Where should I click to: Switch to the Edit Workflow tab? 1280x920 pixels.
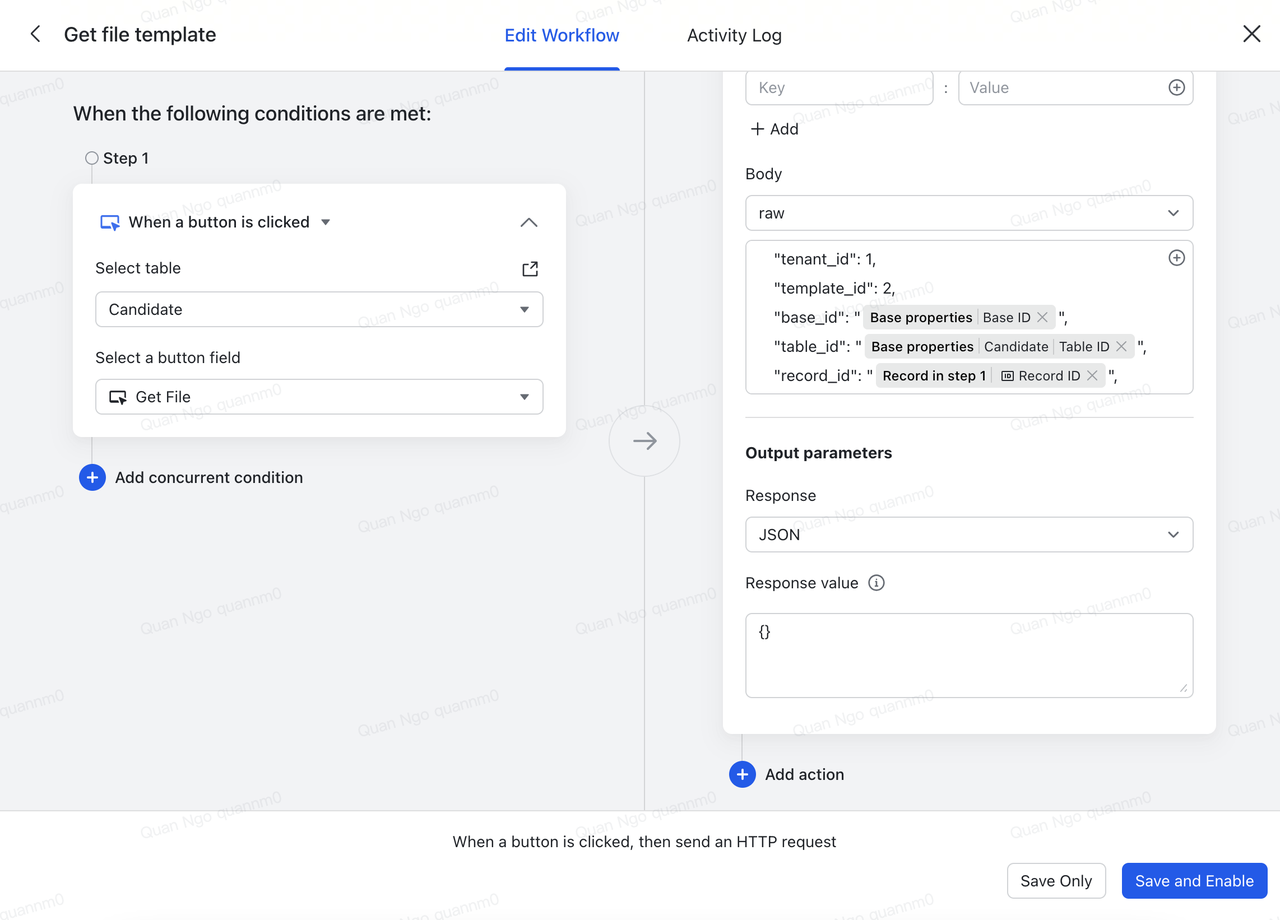click(x=561, y=35)
